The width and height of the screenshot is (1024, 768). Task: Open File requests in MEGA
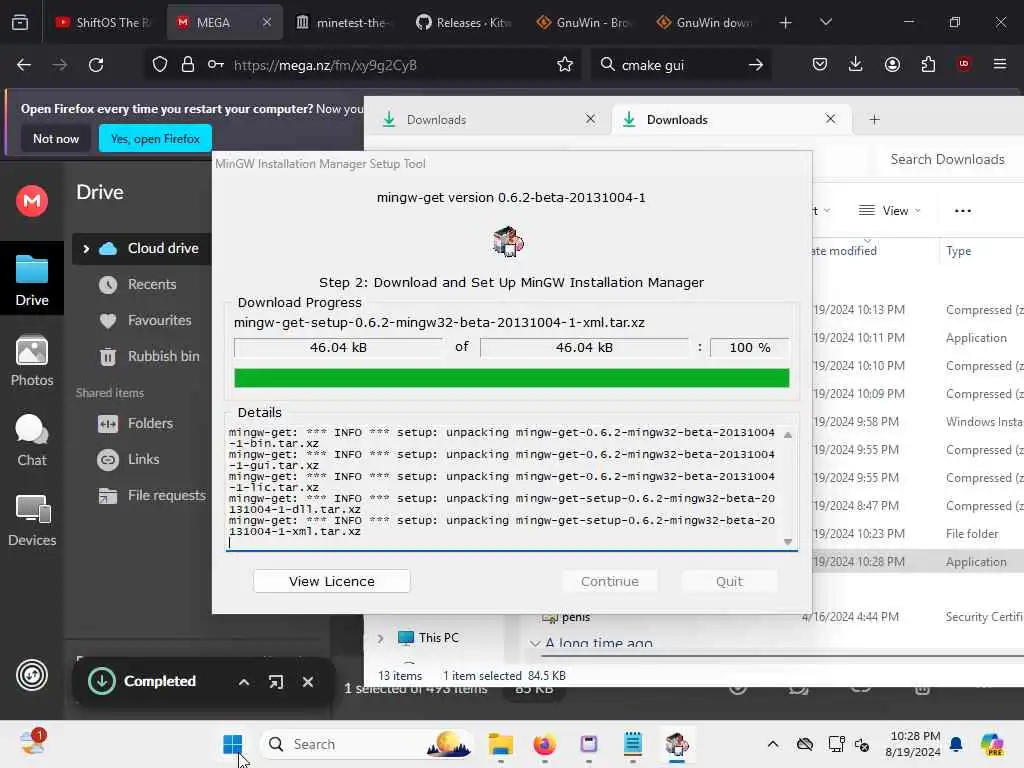click(167, 495)
